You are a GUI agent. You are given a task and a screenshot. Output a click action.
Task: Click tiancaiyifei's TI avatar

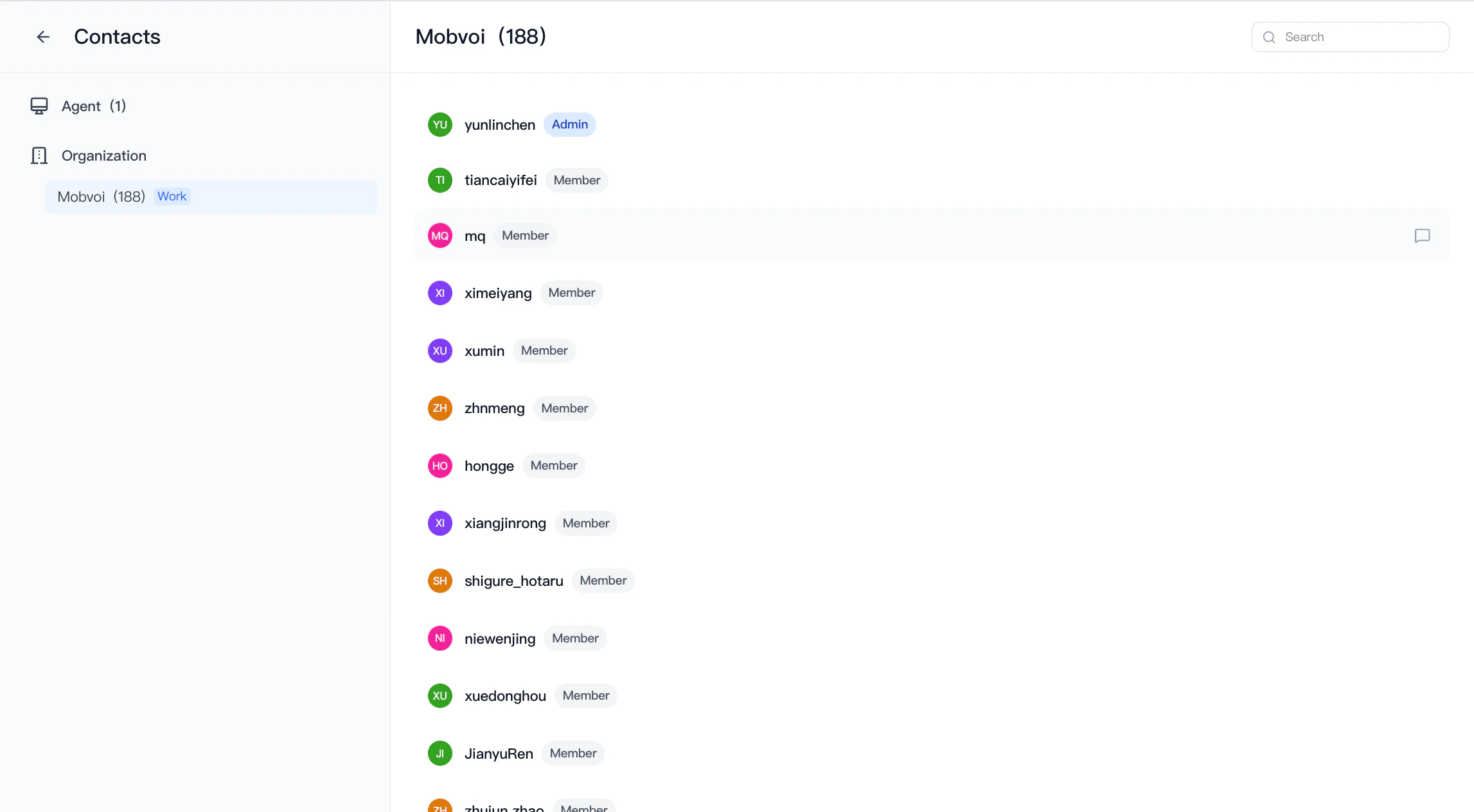point(440,181)
